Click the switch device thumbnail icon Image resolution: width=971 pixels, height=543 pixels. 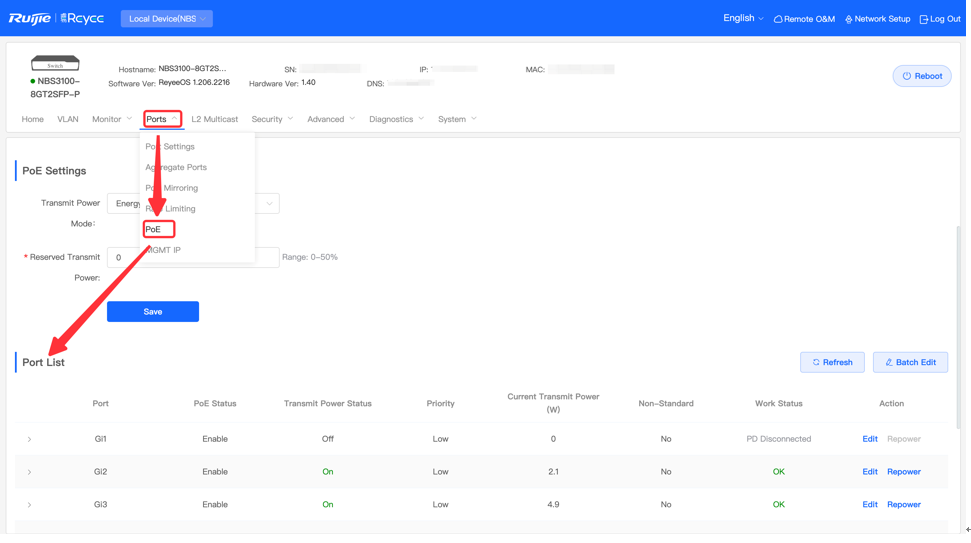55,64
